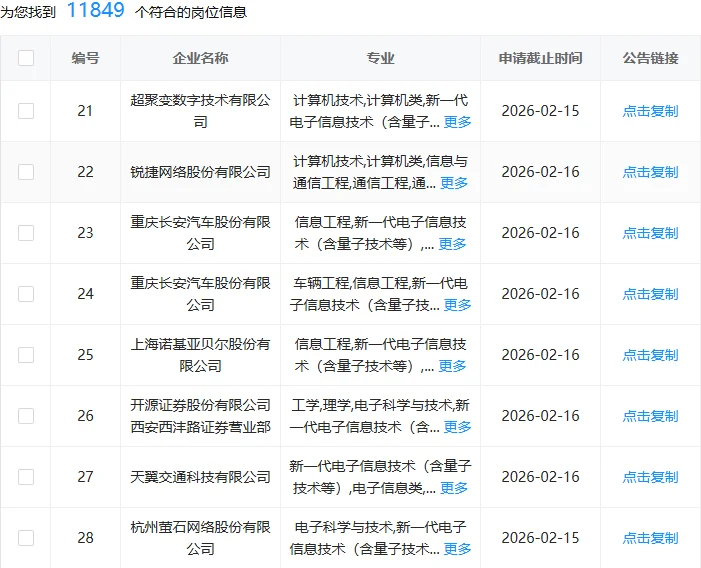This screenshot has height=568, width=701.
Task: Copy link for 天翼交通科技 row 27
Action: tap(650, 477)
